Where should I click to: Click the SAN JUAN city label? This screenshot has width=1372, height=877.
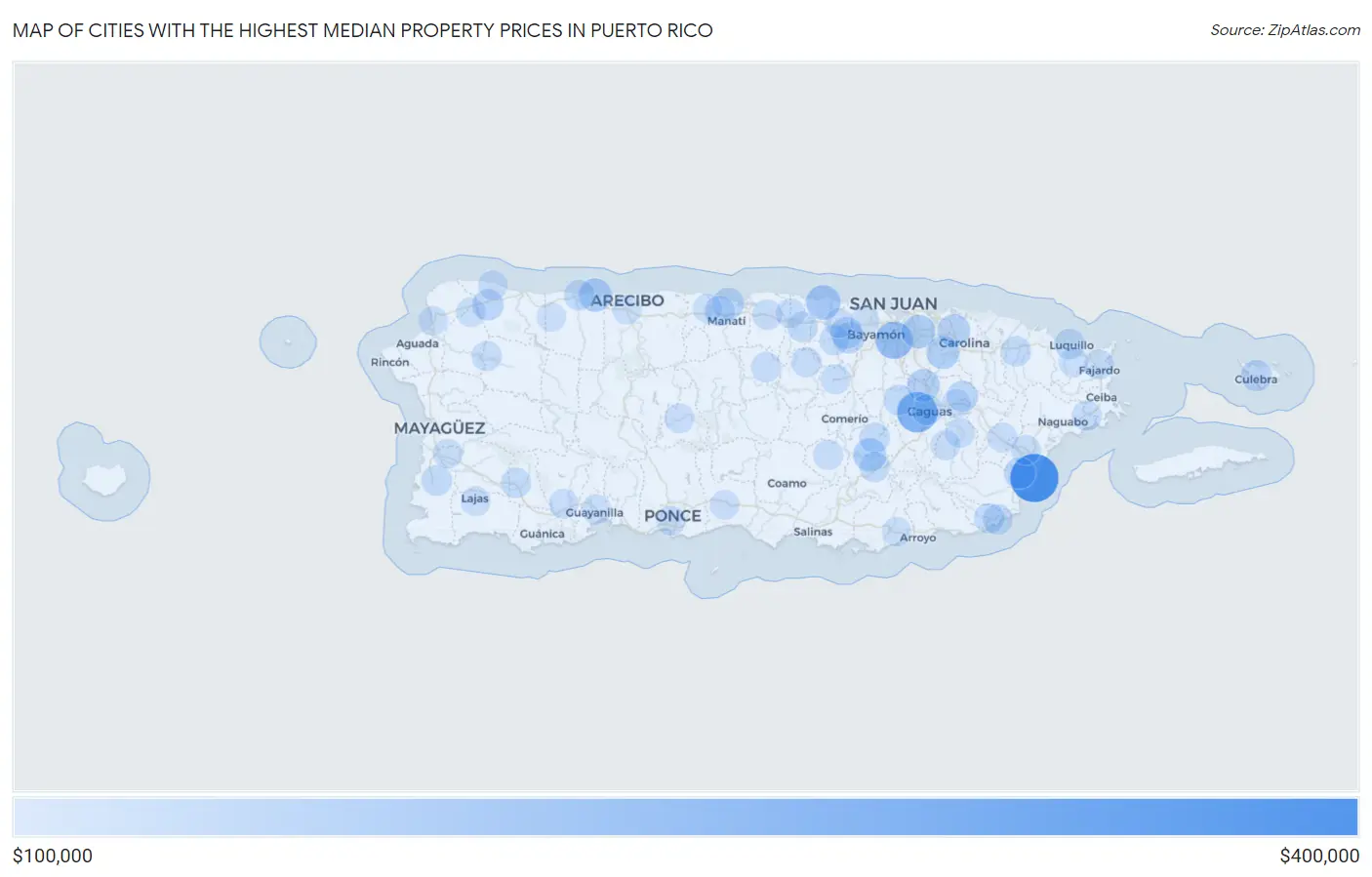(893, 303)
